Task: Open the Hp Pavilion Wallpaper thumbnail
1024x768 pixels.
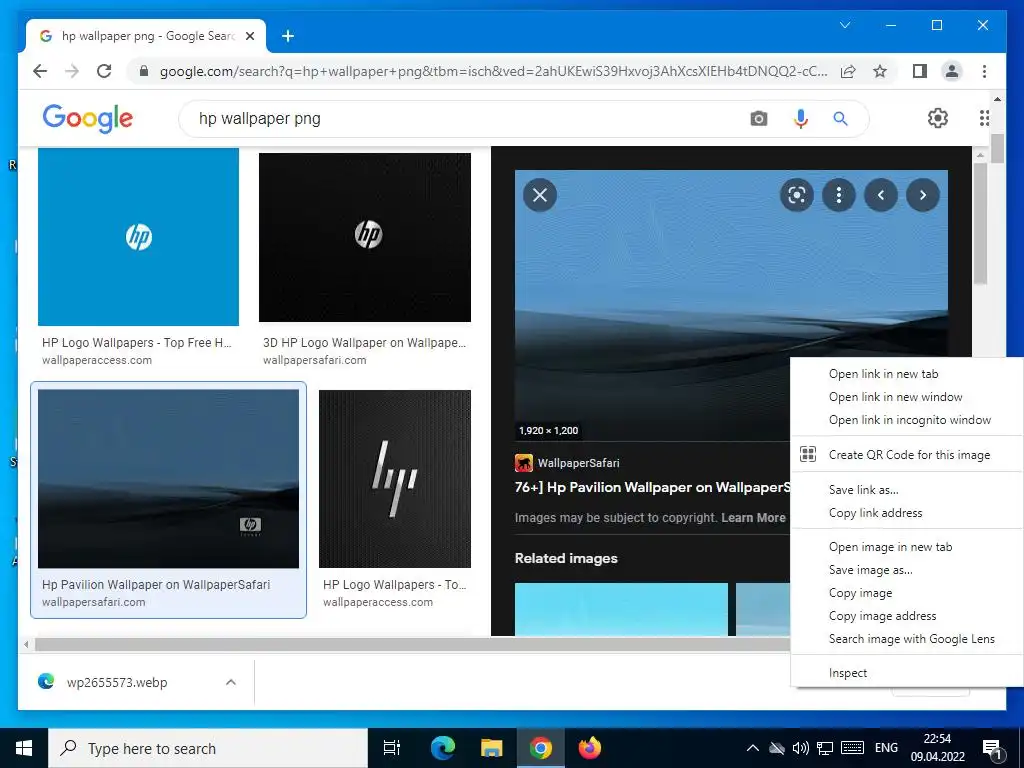Action: (168, 479)
